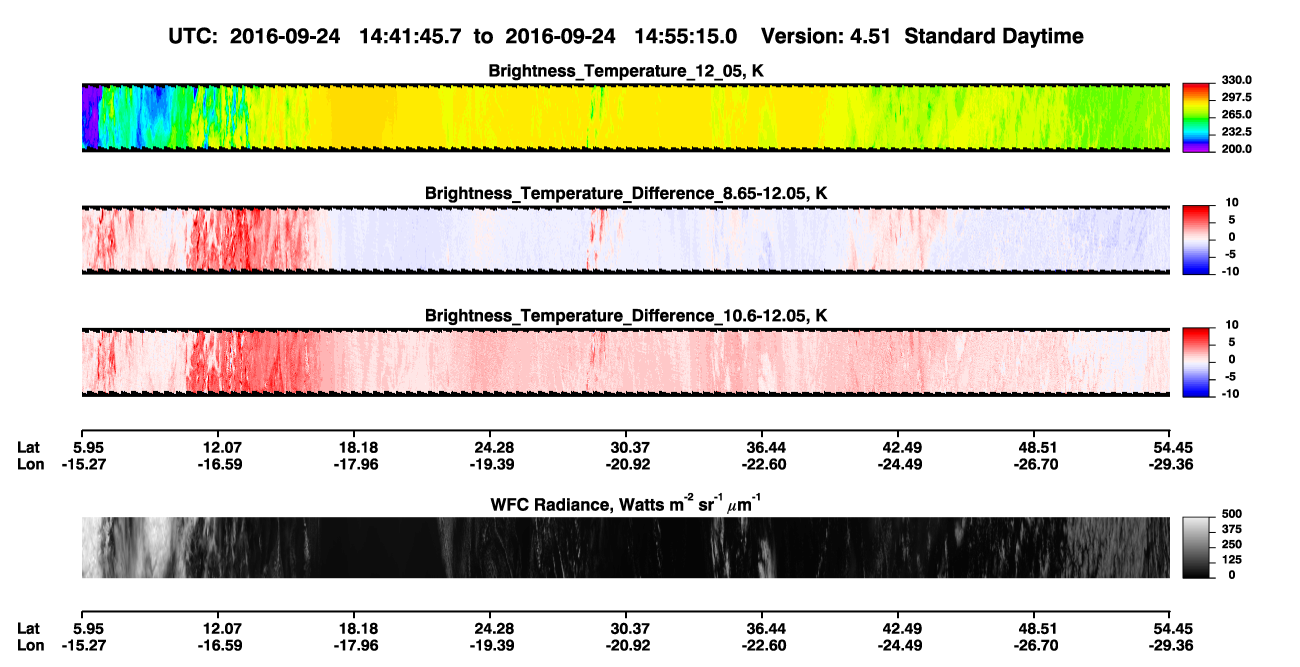Viewport: 1300px width, 667px height.
Task: Select the 'Brightness_Temperature_Difference_8.65-12.05, K' title
Action: coord(626,193)
